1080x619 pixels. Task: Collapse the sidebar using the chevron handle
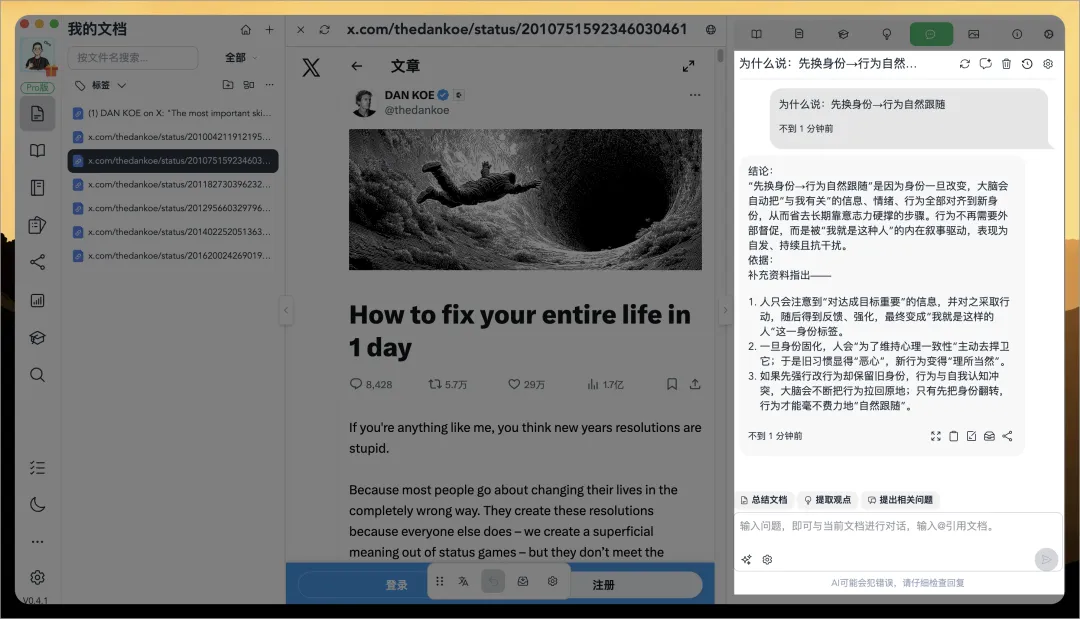tap(286, 312)
